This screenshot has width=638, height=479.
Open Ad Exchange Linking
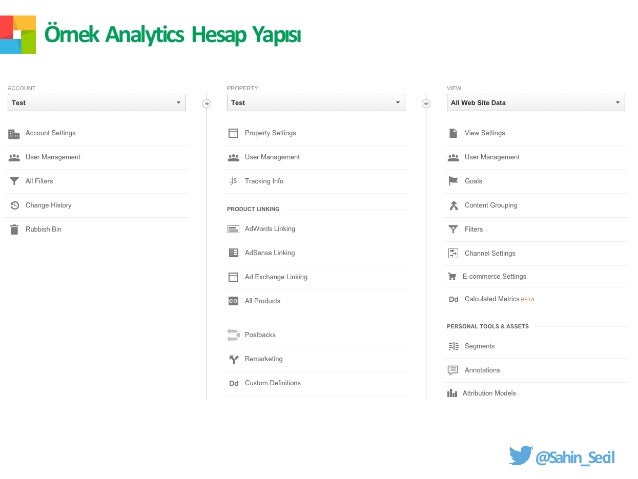point(276,277)
